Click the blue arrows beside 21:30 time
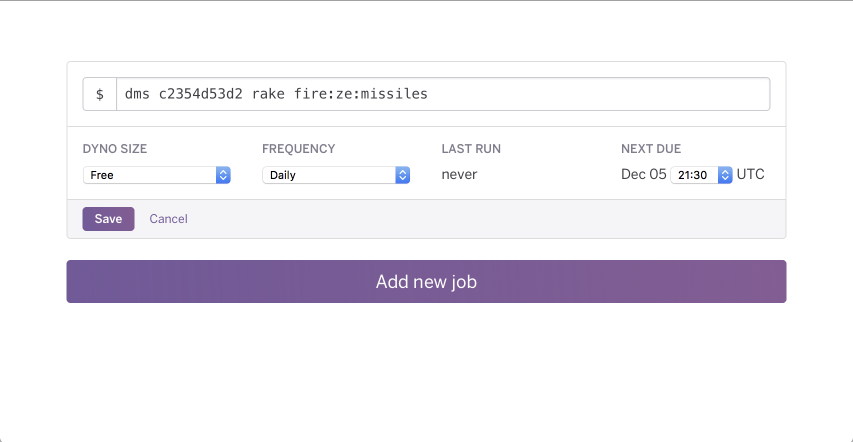 coord(725,175)
